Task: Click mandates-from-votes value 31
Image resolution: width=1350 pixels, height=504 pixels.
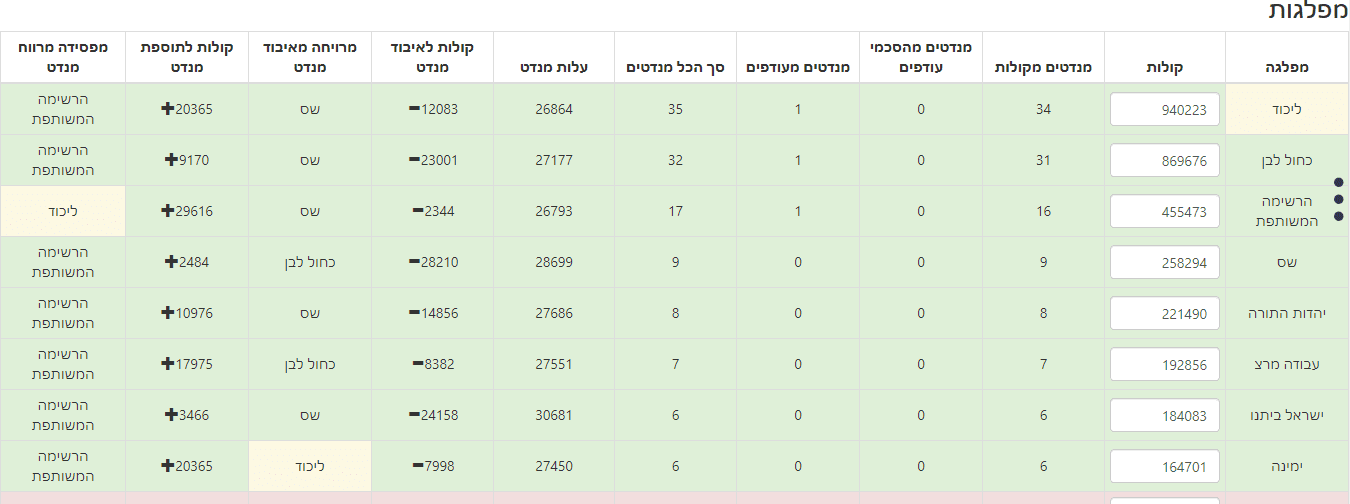Action: (x=1043, y=160)
